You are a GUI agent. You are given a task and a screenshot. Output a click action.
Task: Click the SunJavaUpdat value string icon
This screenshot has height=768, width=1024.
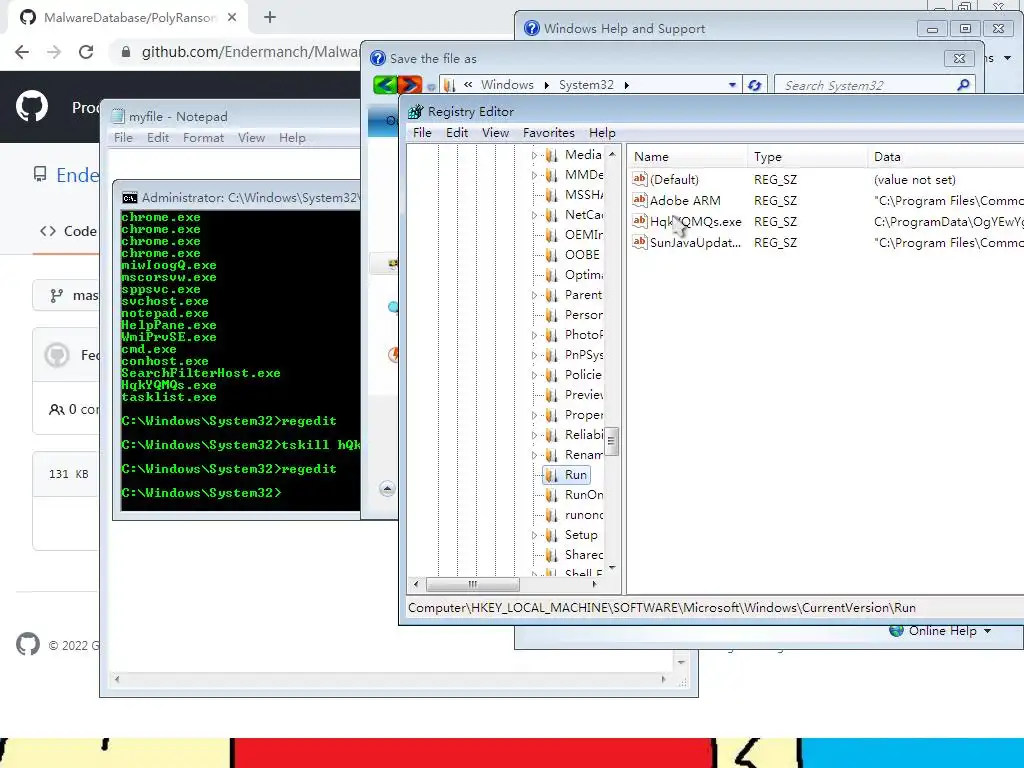640,242
